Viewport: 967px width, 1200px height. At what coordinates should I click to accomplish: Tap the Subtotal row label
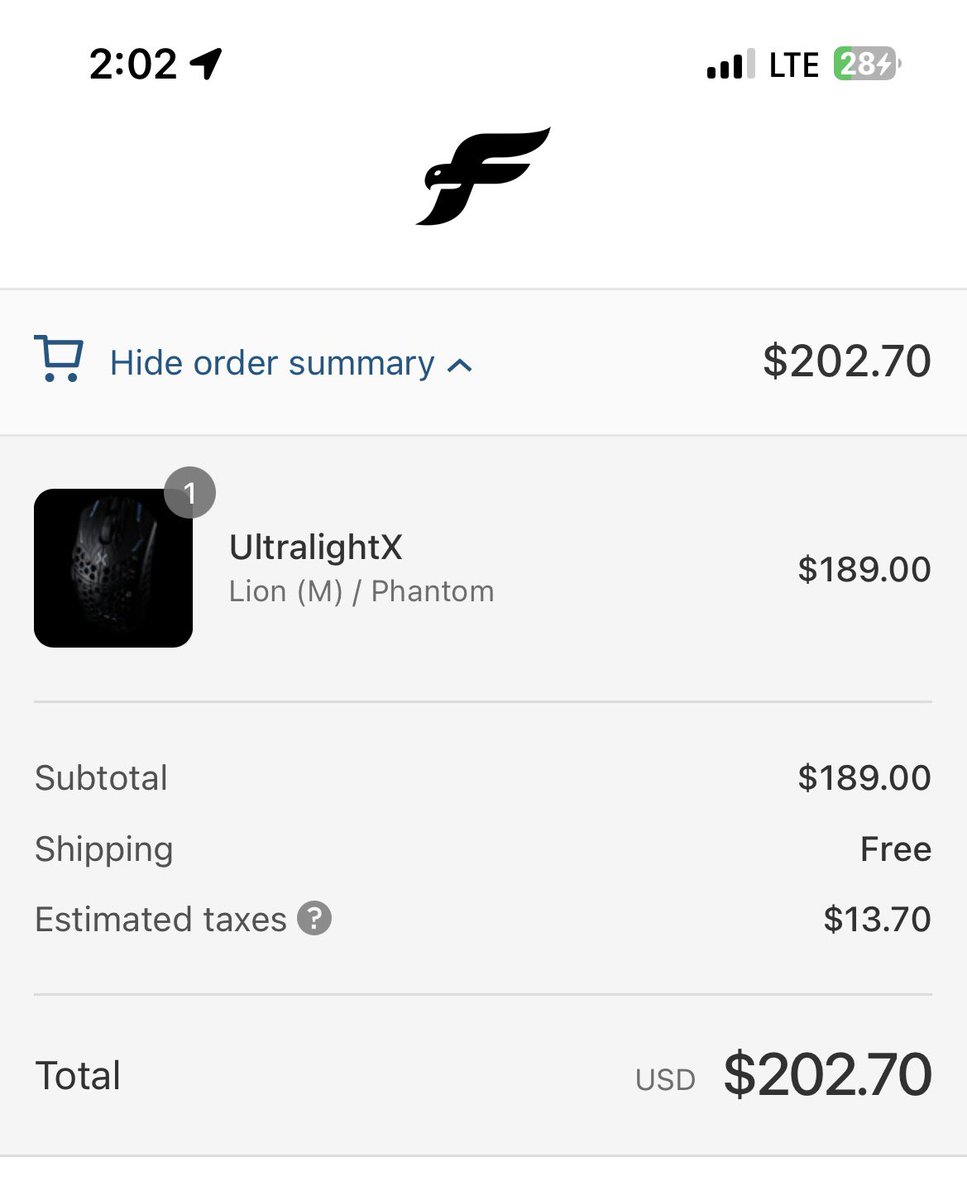[x=101, y=778]
